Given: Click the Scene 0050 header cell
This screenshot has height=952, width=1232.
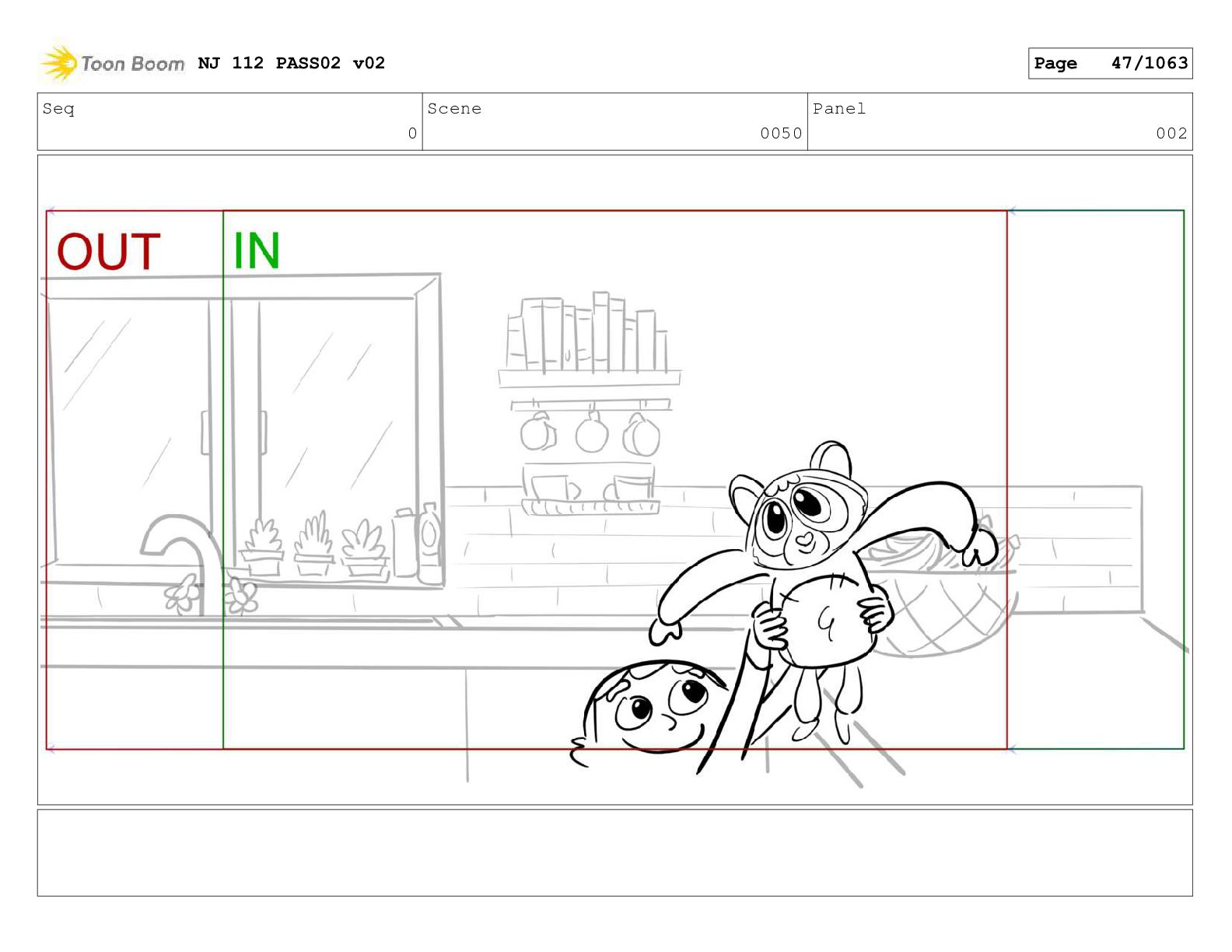Looking at the screenshot, I should [614, 121].
